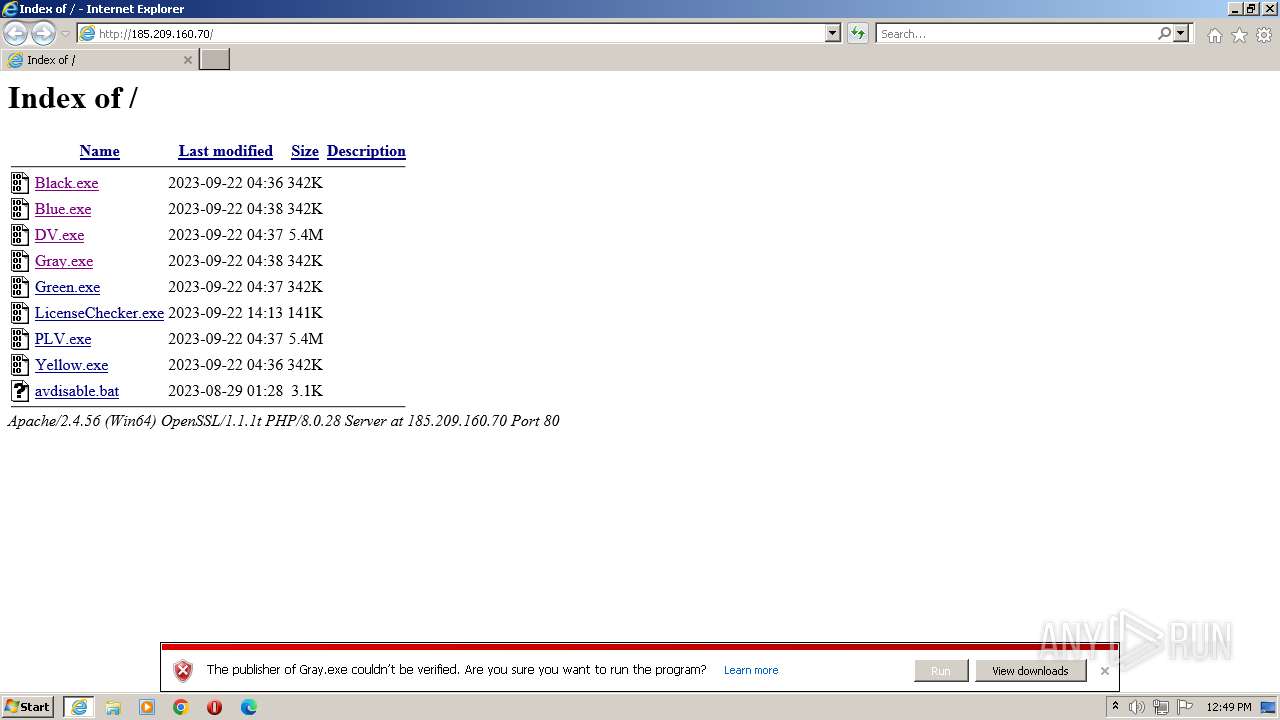Click binary file icon beside Blue.exe
The width and height of the screenshot is (1280, 720).
20,208
